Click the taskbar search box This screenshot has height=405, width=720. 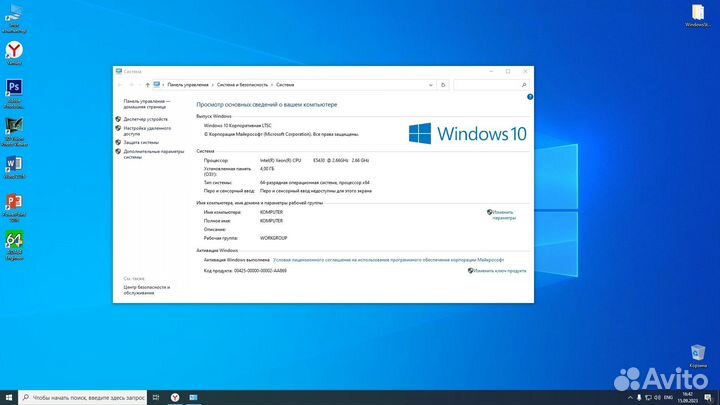point(83,397)
